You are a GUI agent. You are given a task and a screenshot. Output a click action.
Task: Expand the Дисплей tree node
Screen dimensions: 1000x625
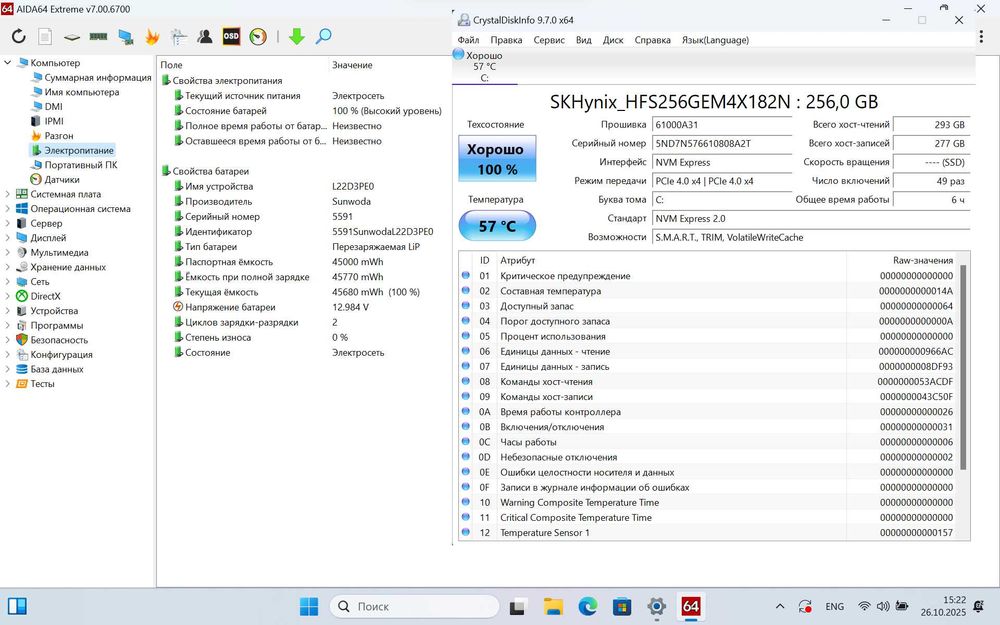pos(8,238)
